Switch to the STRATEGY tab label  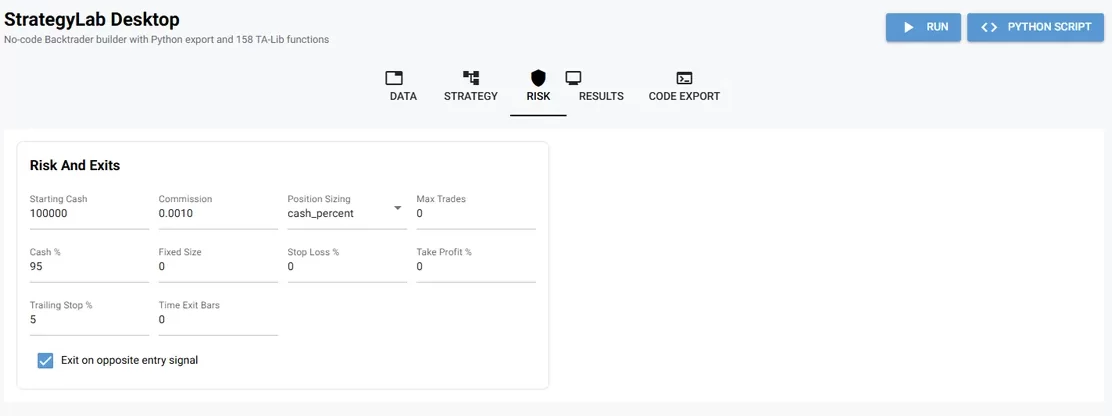pyautogui.click(x=471, y=96)
